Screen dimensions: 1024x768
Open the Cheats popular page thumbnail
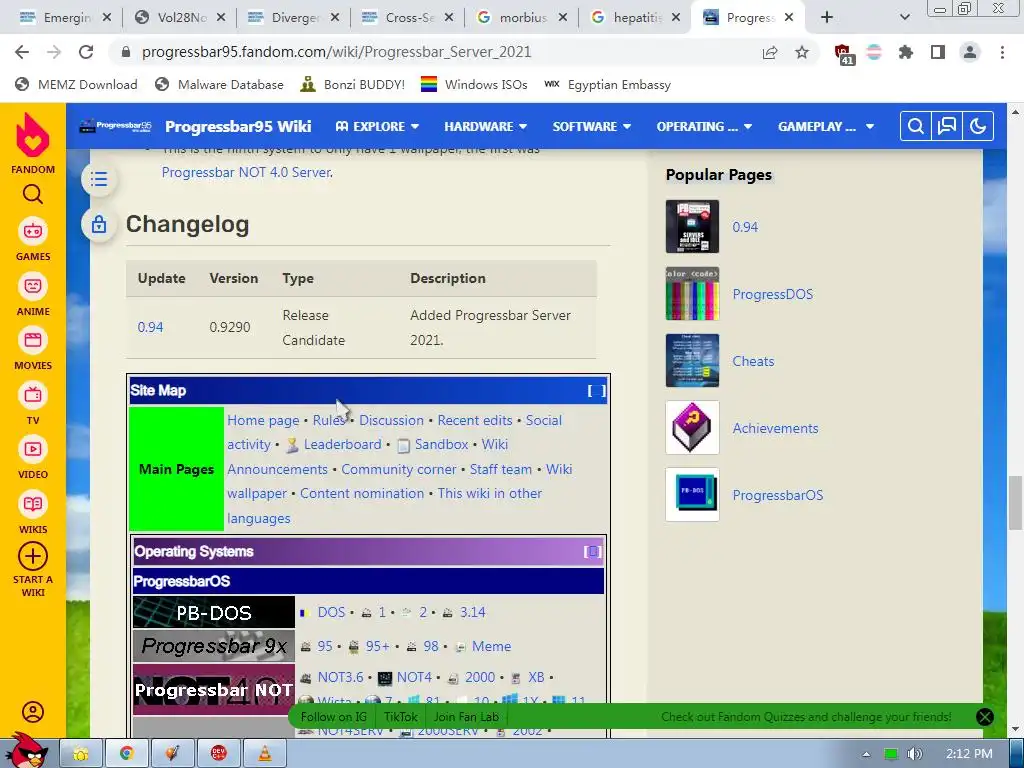tap(692, 360)
